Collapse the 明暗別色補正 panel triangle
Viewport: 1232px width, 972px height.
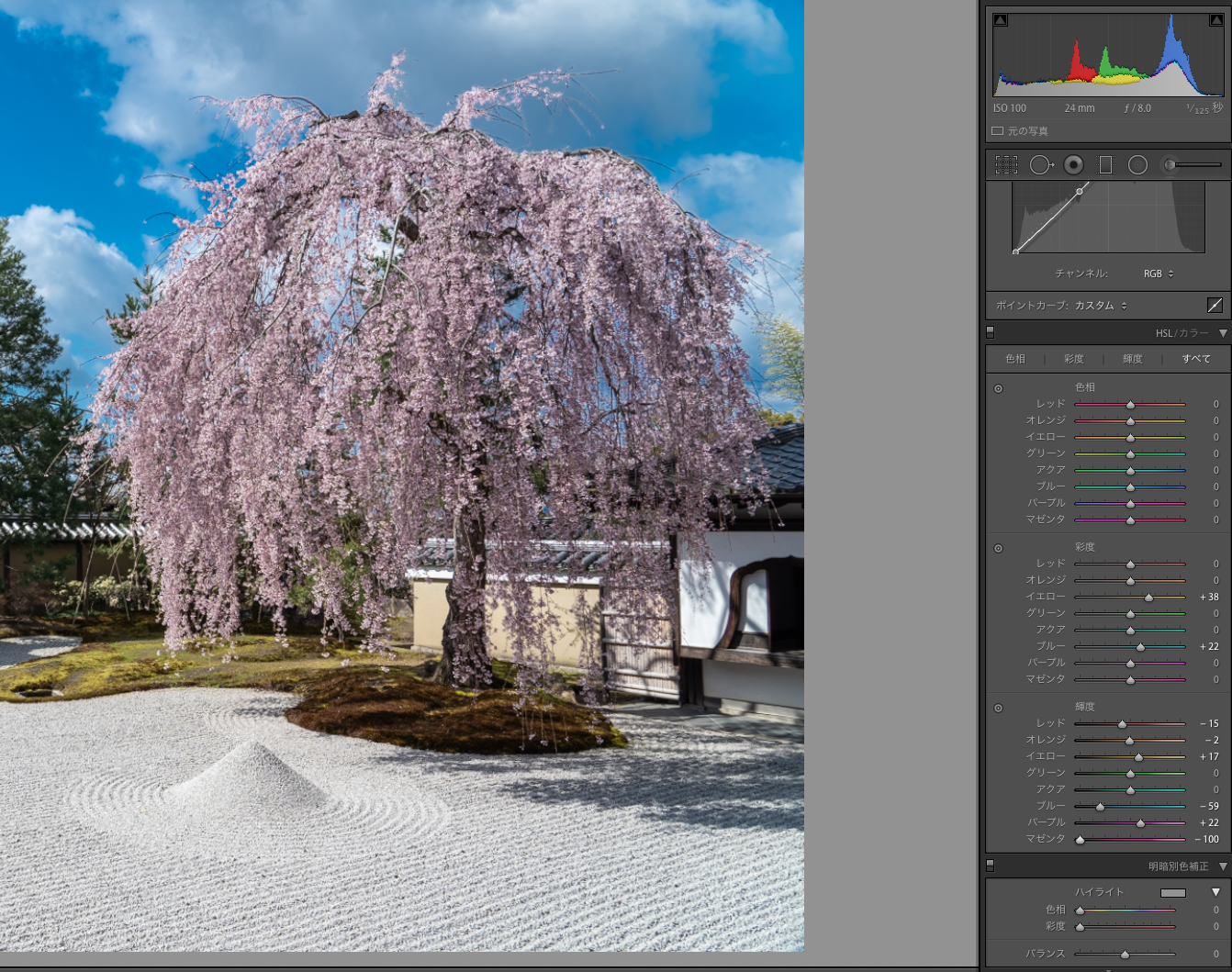point(1223,866)
